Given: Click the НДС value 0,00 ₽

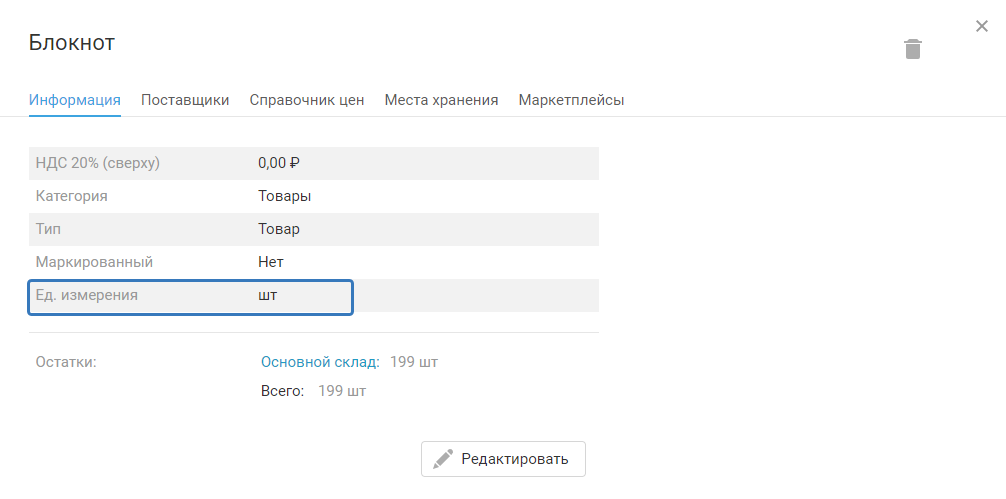Looking at the screenshot, I should 279,163.
